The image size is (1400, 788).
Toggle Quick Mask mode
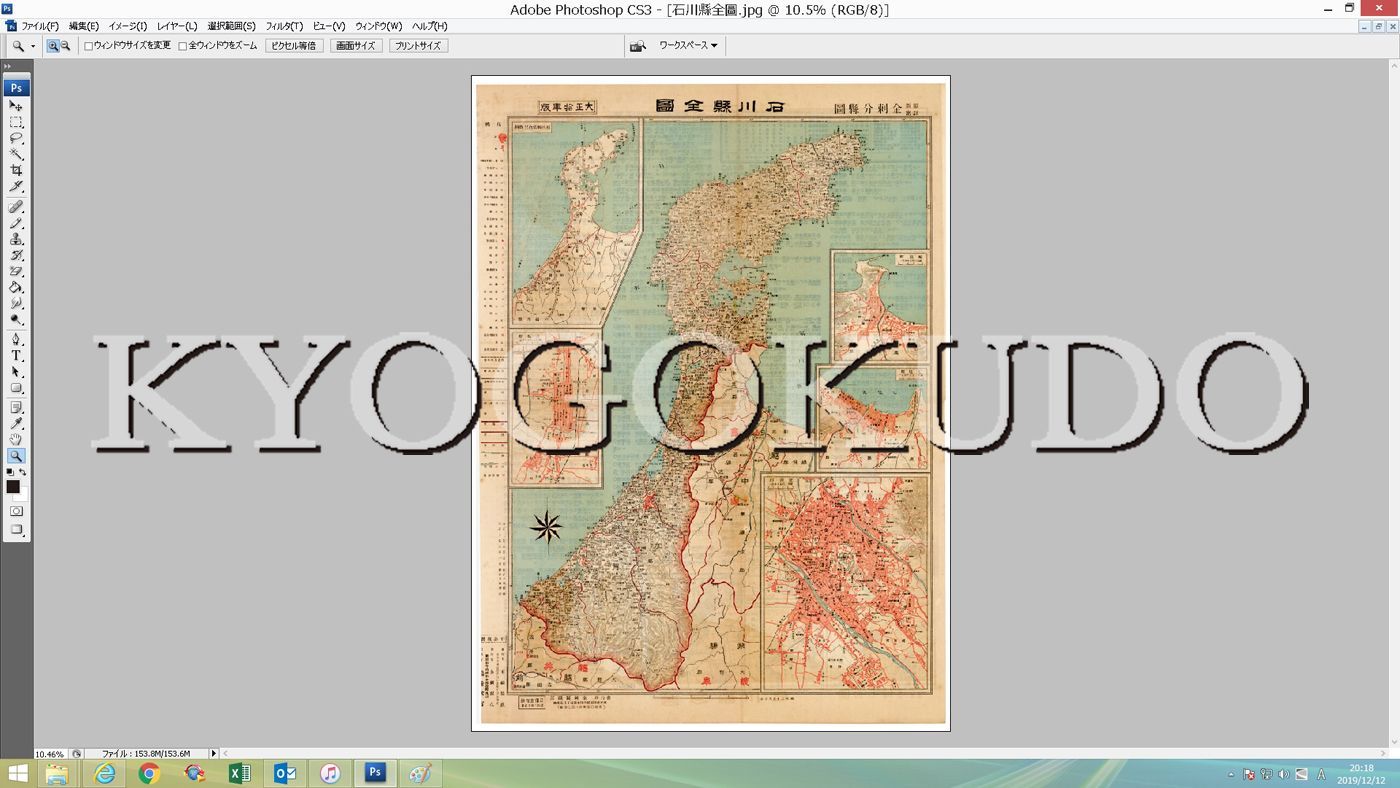pos(16,511)
